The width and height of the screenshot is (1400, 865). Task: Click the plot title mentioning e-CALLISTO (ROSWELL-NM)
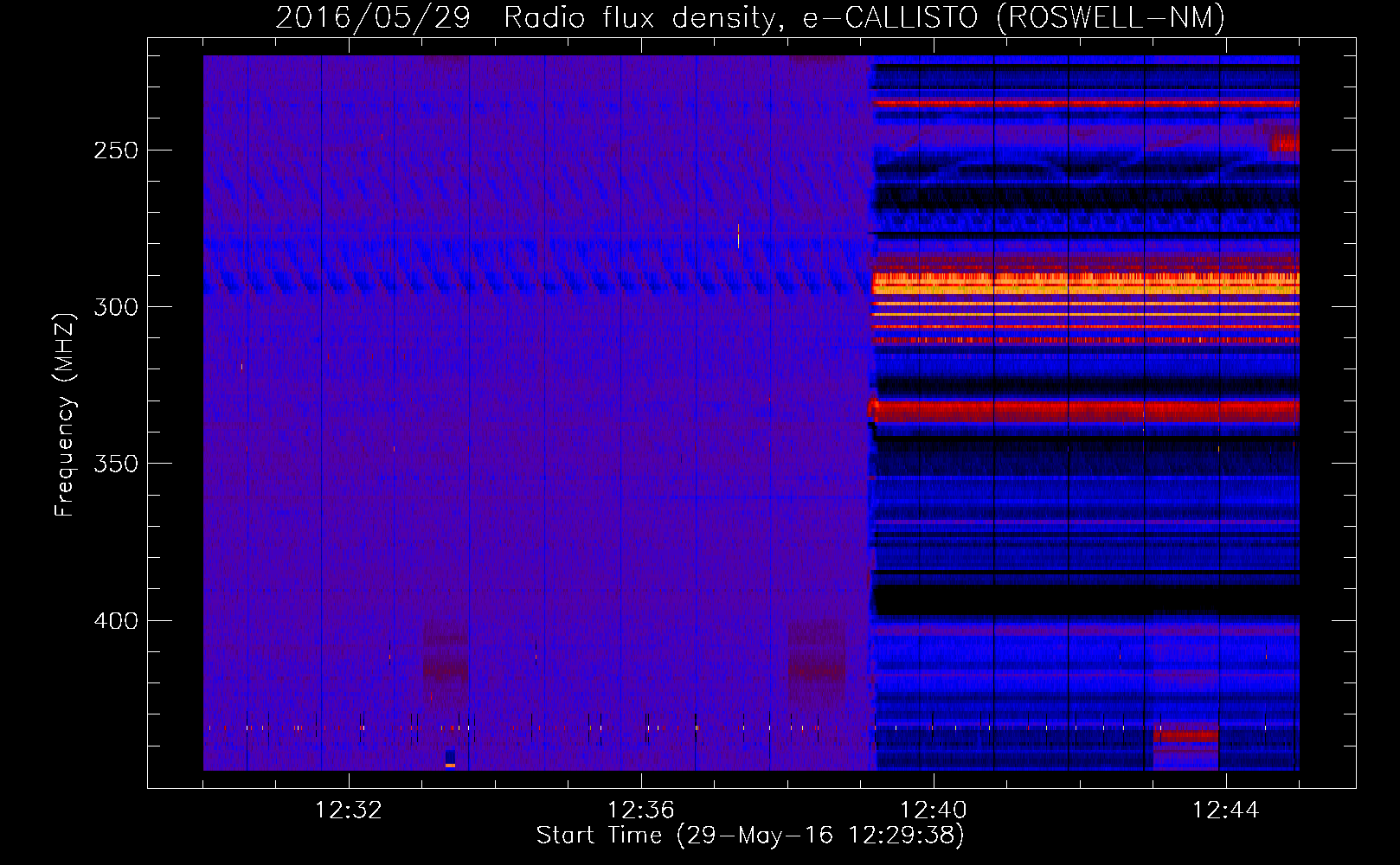[x=750, y=17]
